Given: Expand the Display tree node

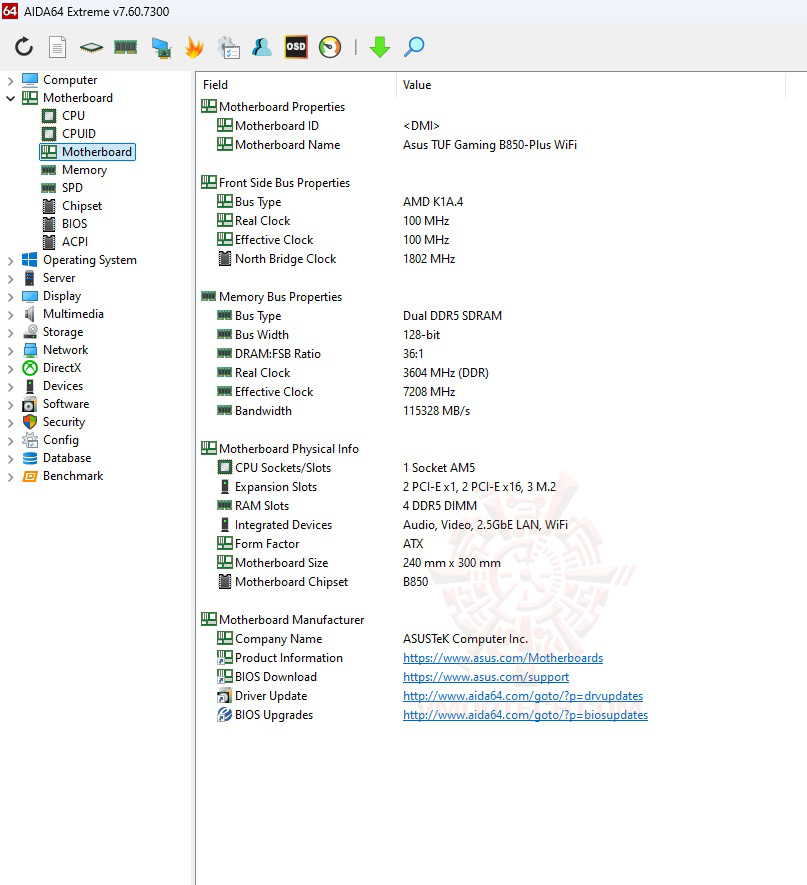Looking at the screenshot, I should pyautogui.click(x=10, y=296).
